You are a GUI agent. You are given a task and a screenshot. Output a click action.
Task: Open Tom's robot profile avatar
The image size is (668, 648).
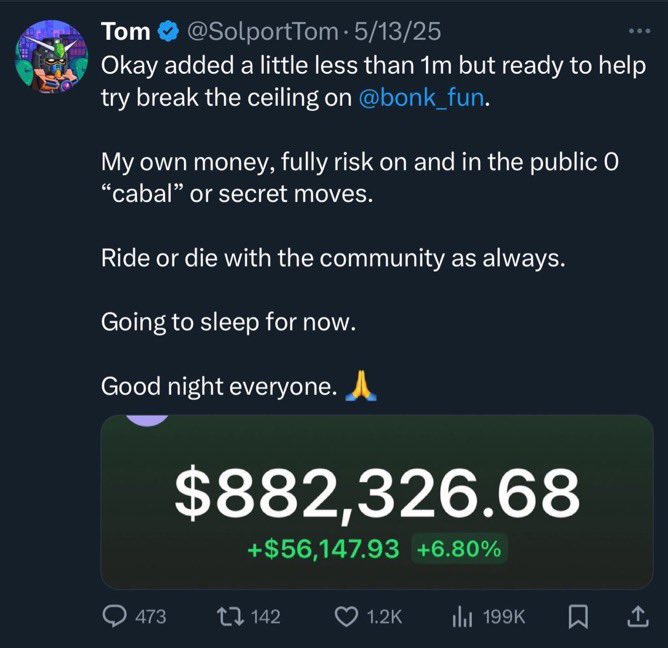pos(52,57)
